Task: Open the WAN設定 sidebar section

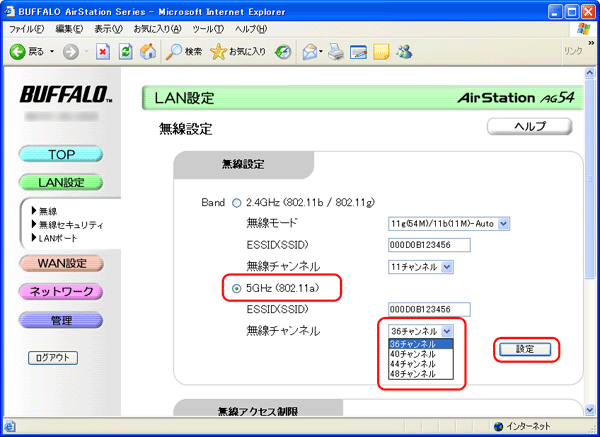Action: click(x=61, y=264)
